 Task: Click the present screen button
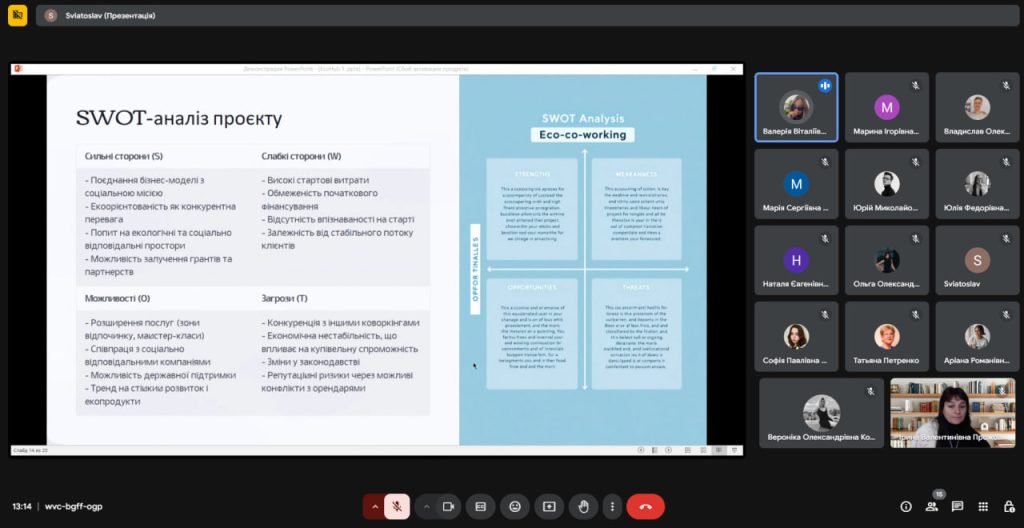click(548, 506)
